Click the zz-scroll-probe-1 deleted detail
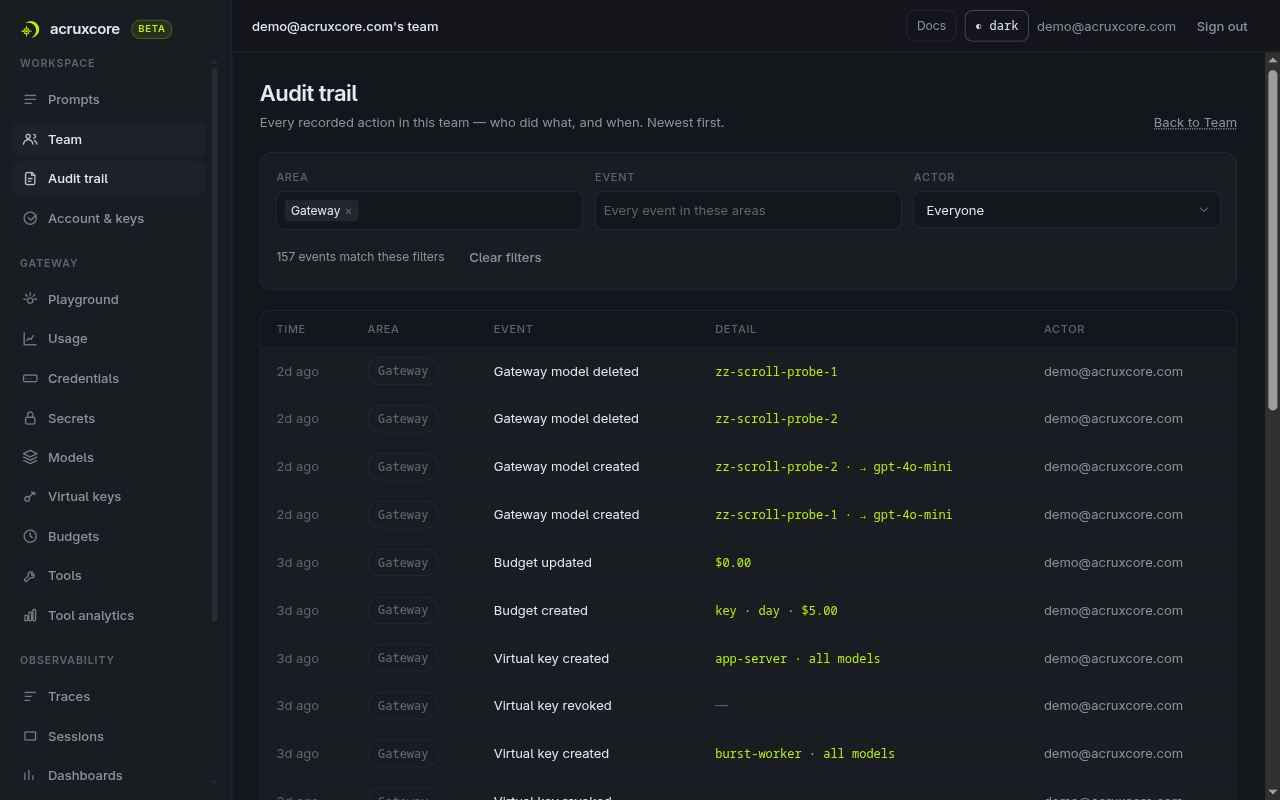Screen dimensions: 1280x800 pos(776,372)
